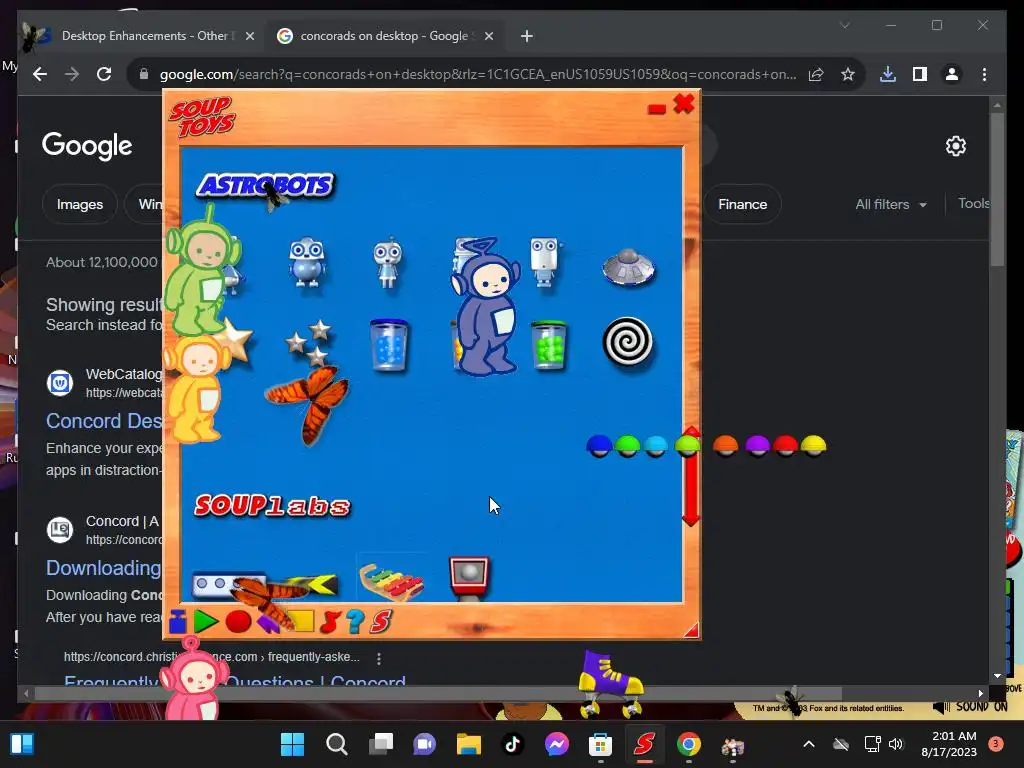
Task: Click the green play button in Soup Toys
Action: 206,621
